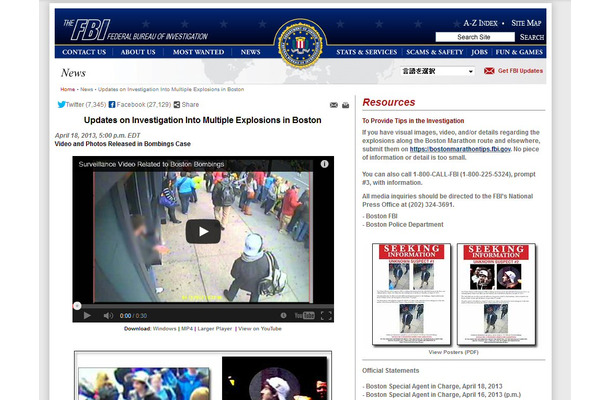Viewport: 610px width, 400px height.
Task: Open Stats & Services menu
Action: pos(366,52)
